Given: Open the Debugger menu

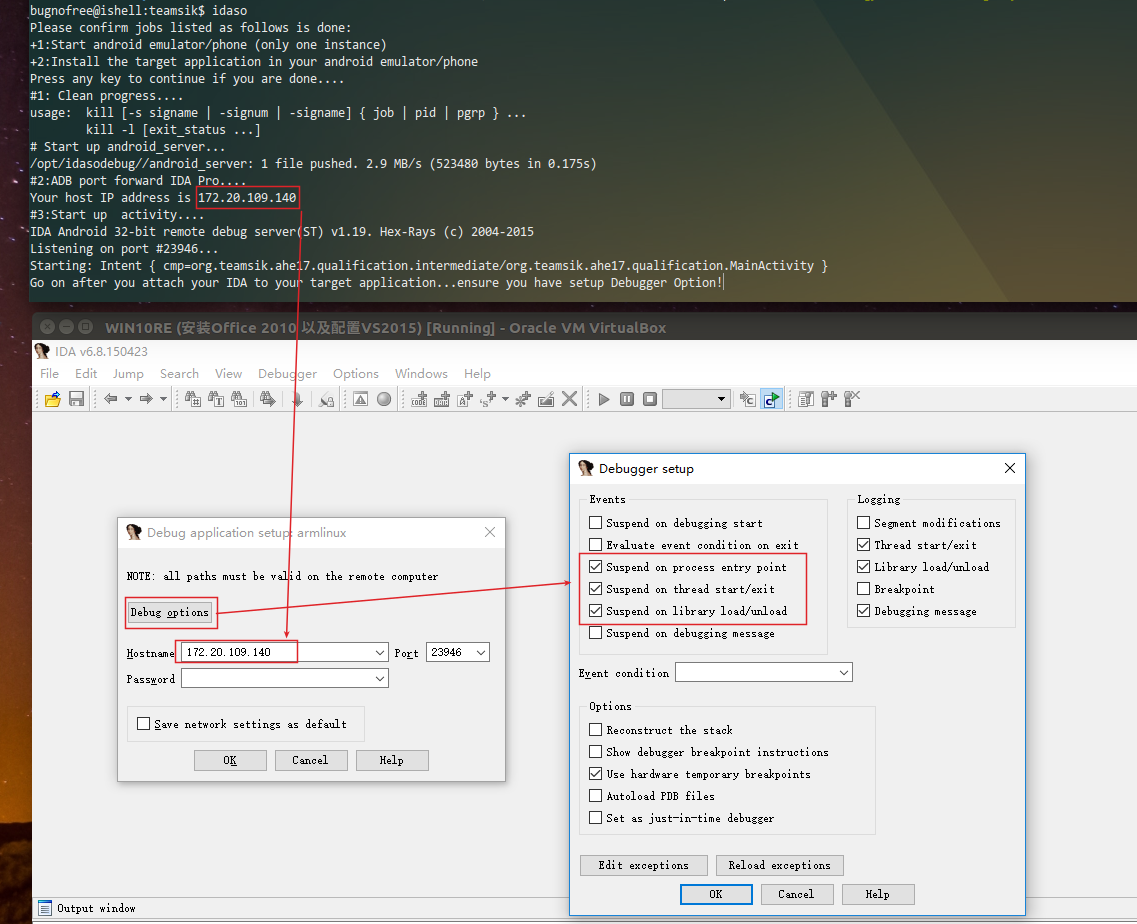Looking at the screenshot, I should point(287,374).
